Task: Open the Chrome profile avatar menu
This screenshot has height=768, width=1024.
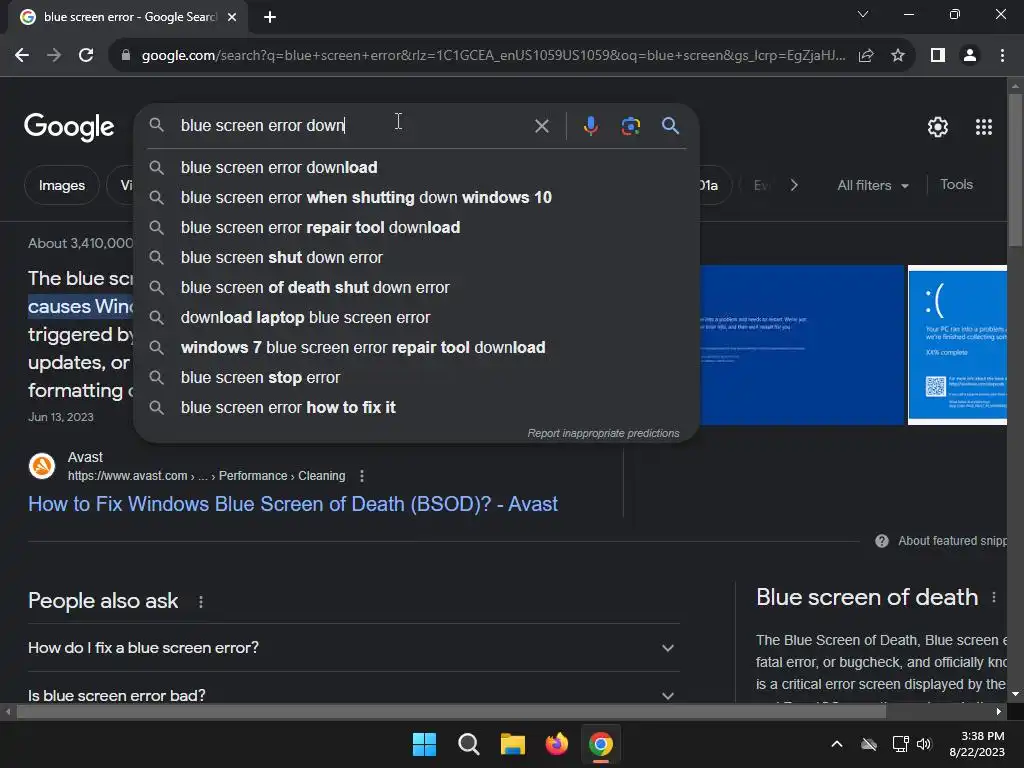Action: 970,56
